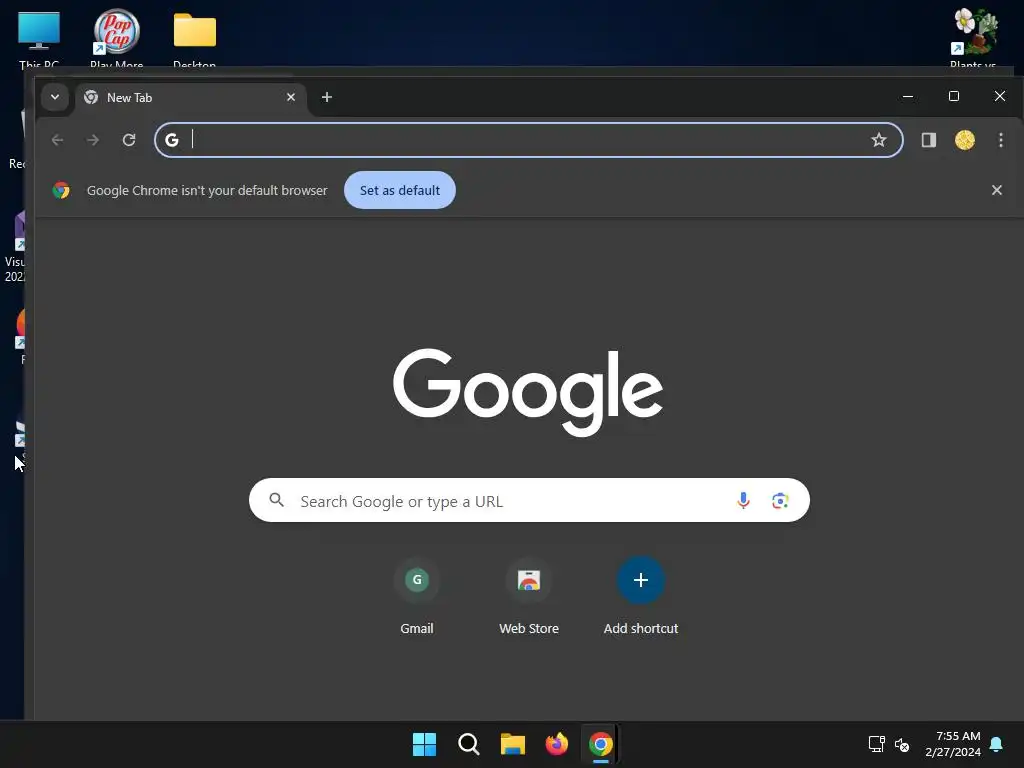Open the Web Store shortcut
1024x768 pixels.
[x=529, y=596]
